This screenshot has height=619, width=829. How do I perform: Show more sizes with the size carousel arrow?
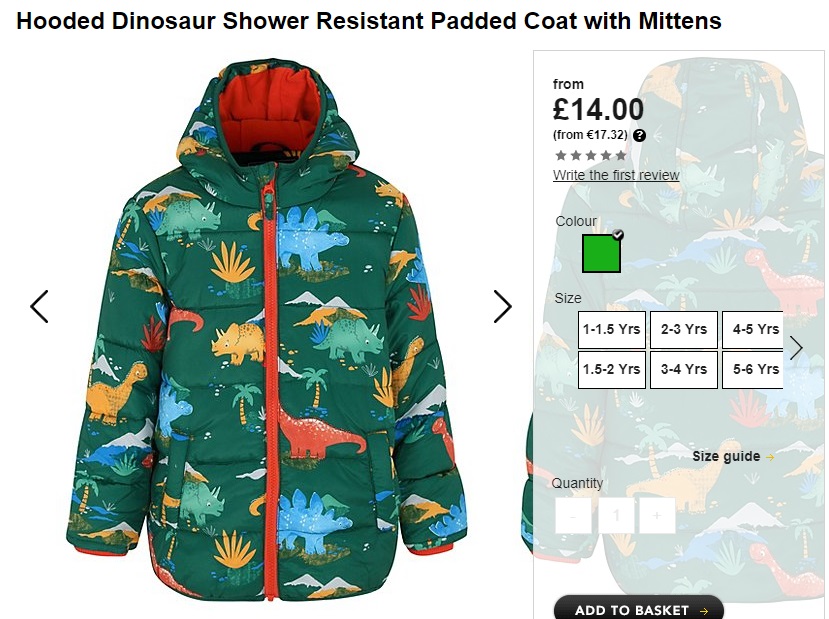(x=796, y=348)
